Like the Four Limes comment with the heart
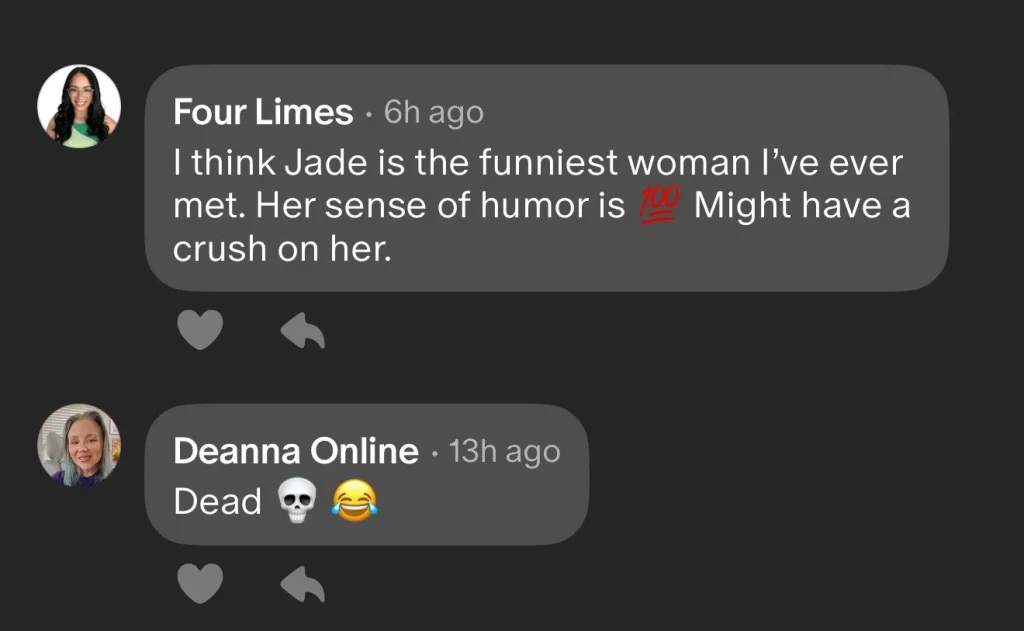Screen dimensions: 1024x631 click(199, 330)
